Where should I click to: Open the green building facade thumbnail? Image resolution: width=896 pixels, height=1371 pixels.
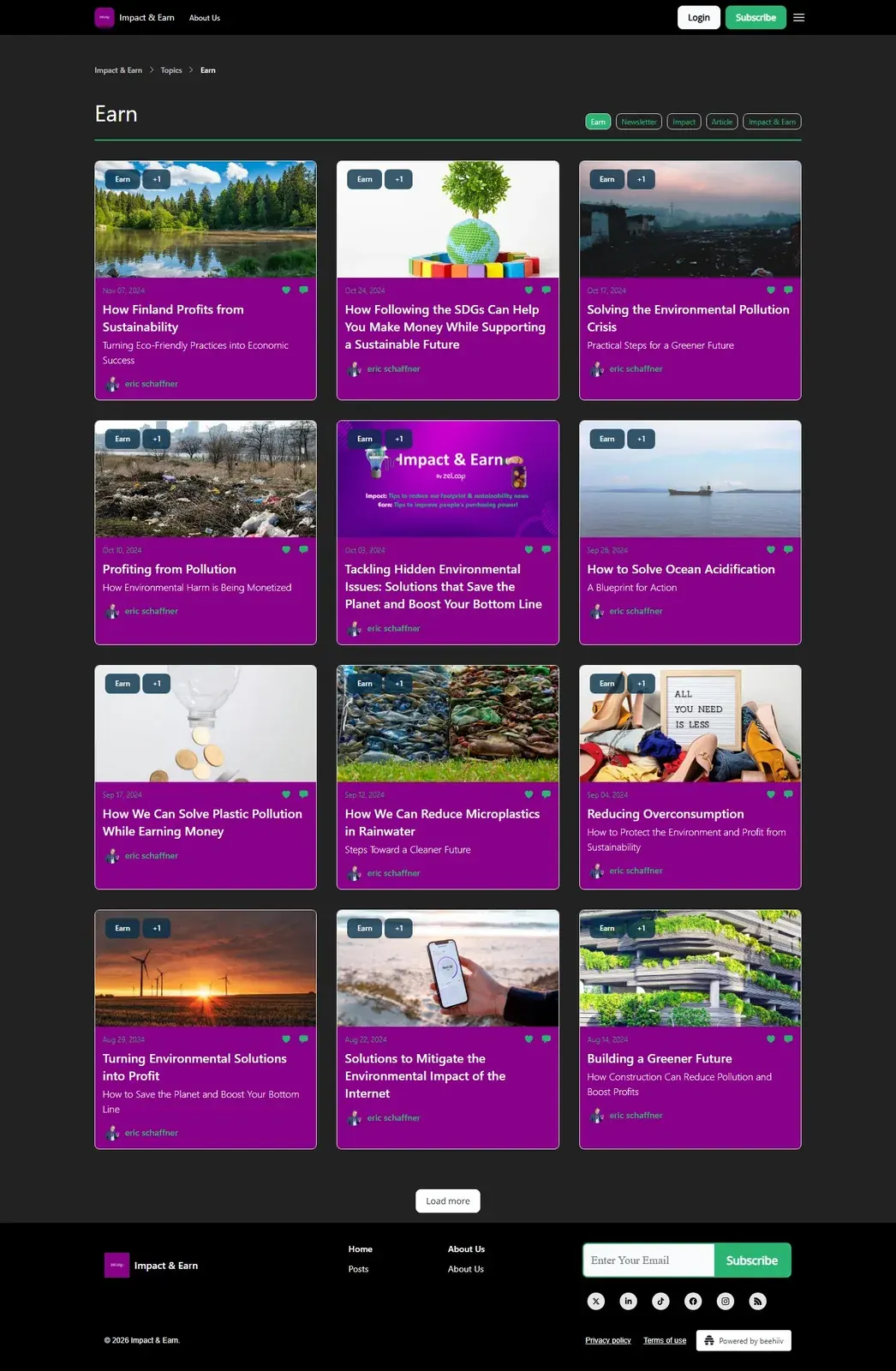point(690,968)
